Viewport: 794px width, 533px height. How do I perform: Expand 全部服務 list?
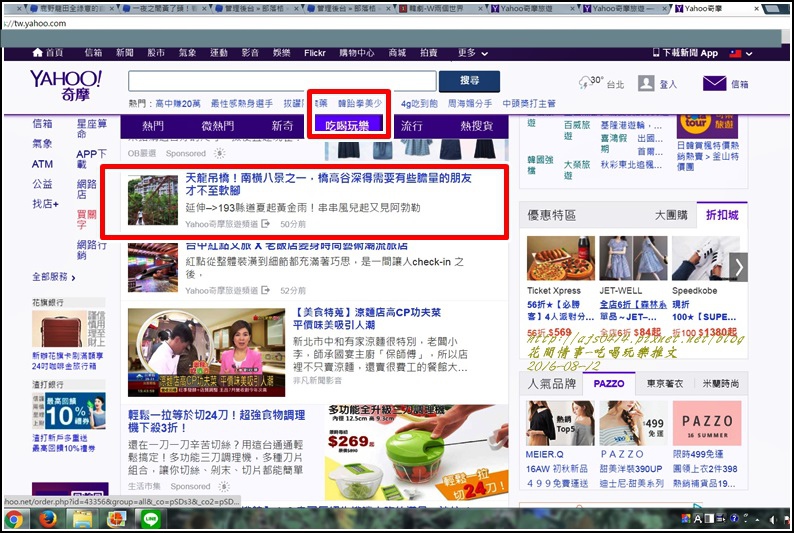(54, 277)
